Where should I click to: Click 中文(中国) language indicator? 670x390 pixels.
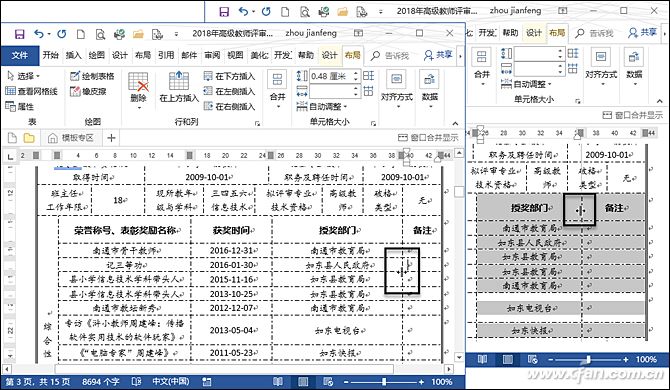(x=171, y=382)
